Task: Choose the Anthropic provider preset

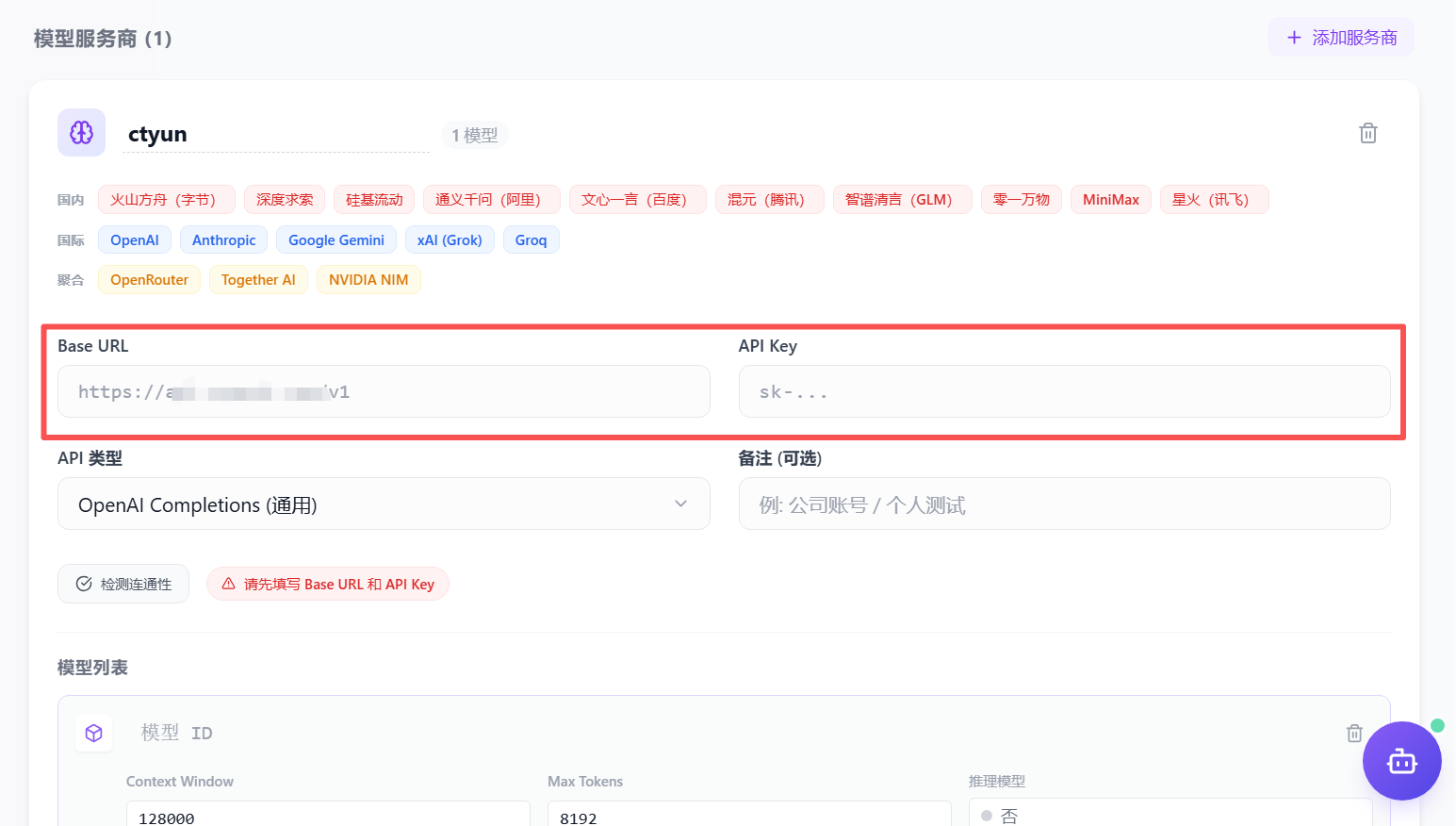Action: (223, 240)
